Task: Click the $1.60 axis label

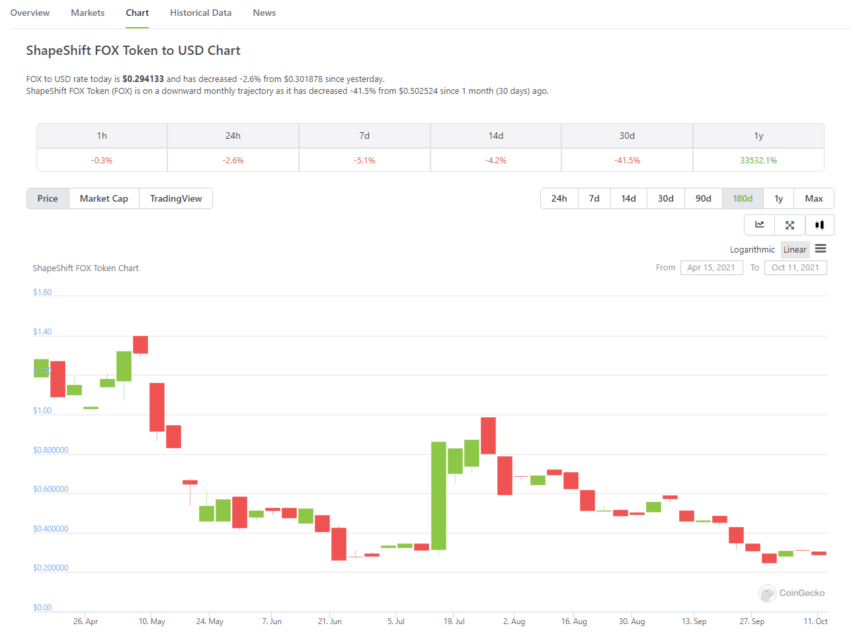Action: (42, 292)
